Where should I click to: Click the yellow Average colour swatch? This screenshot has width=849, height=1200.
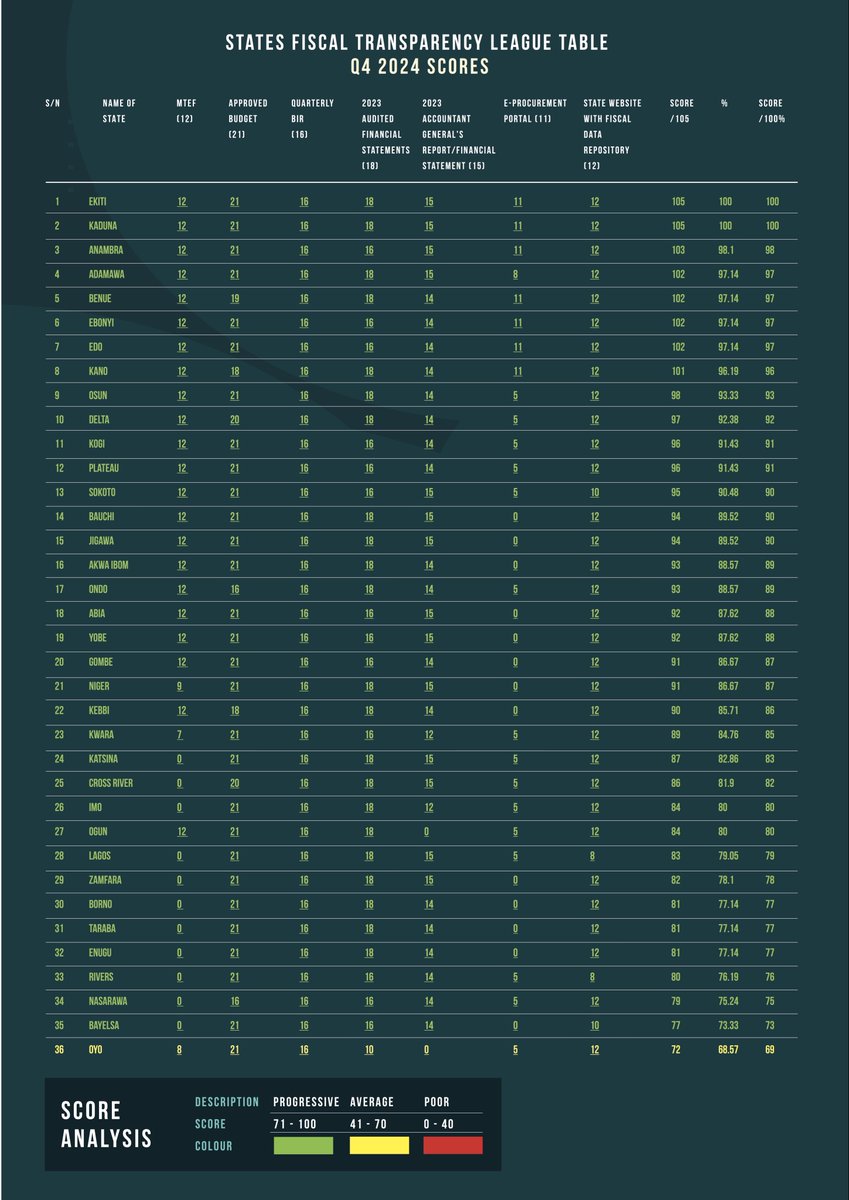tap(379, 1145)
